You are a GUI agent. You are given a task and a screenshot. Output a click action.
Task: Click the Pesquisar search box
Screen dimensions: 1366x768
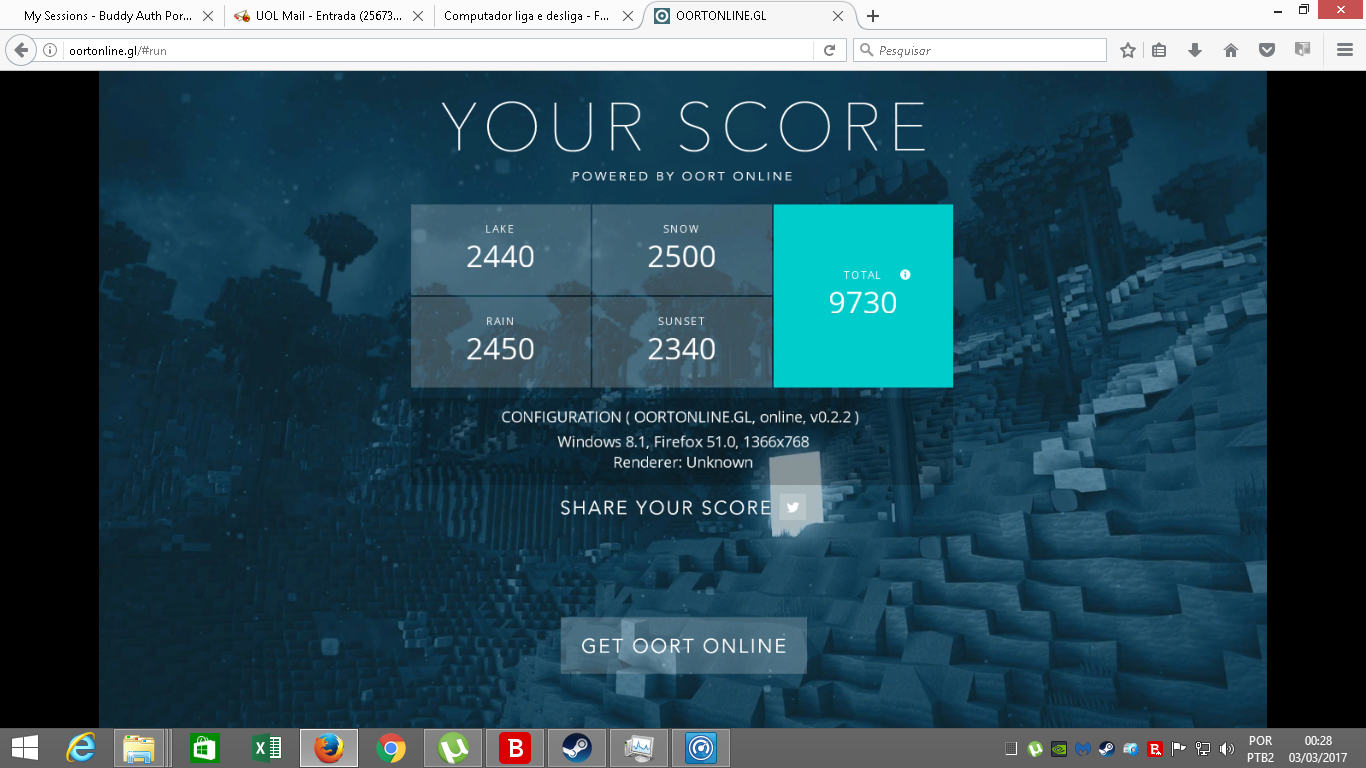(980, 50)
